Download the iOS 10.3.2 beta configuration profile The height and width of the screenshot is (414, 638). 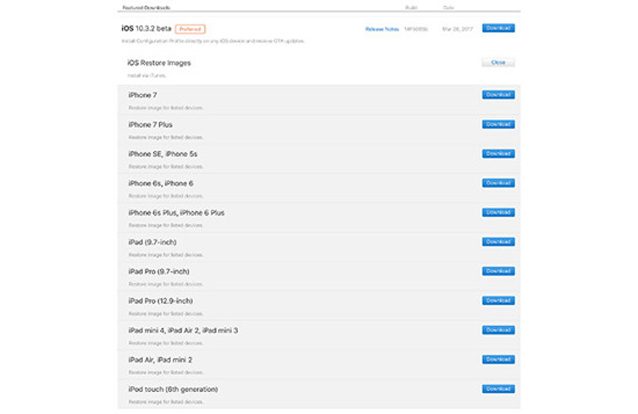[x=498, y=28]
